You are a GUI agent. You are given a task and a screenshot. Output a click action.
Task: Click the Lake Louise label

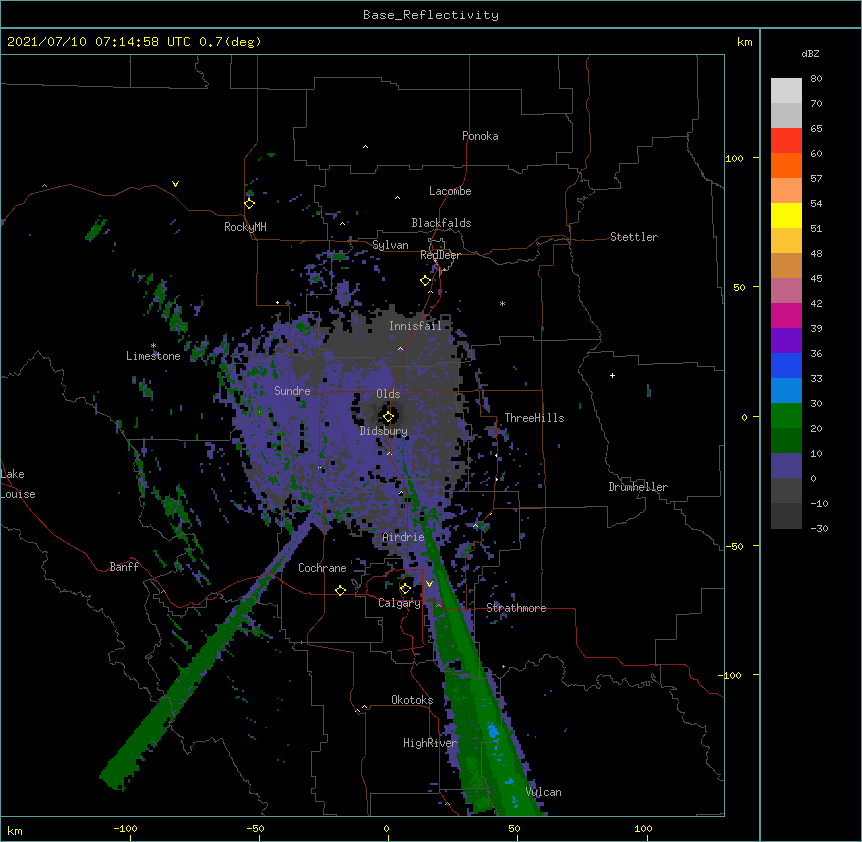18,484
